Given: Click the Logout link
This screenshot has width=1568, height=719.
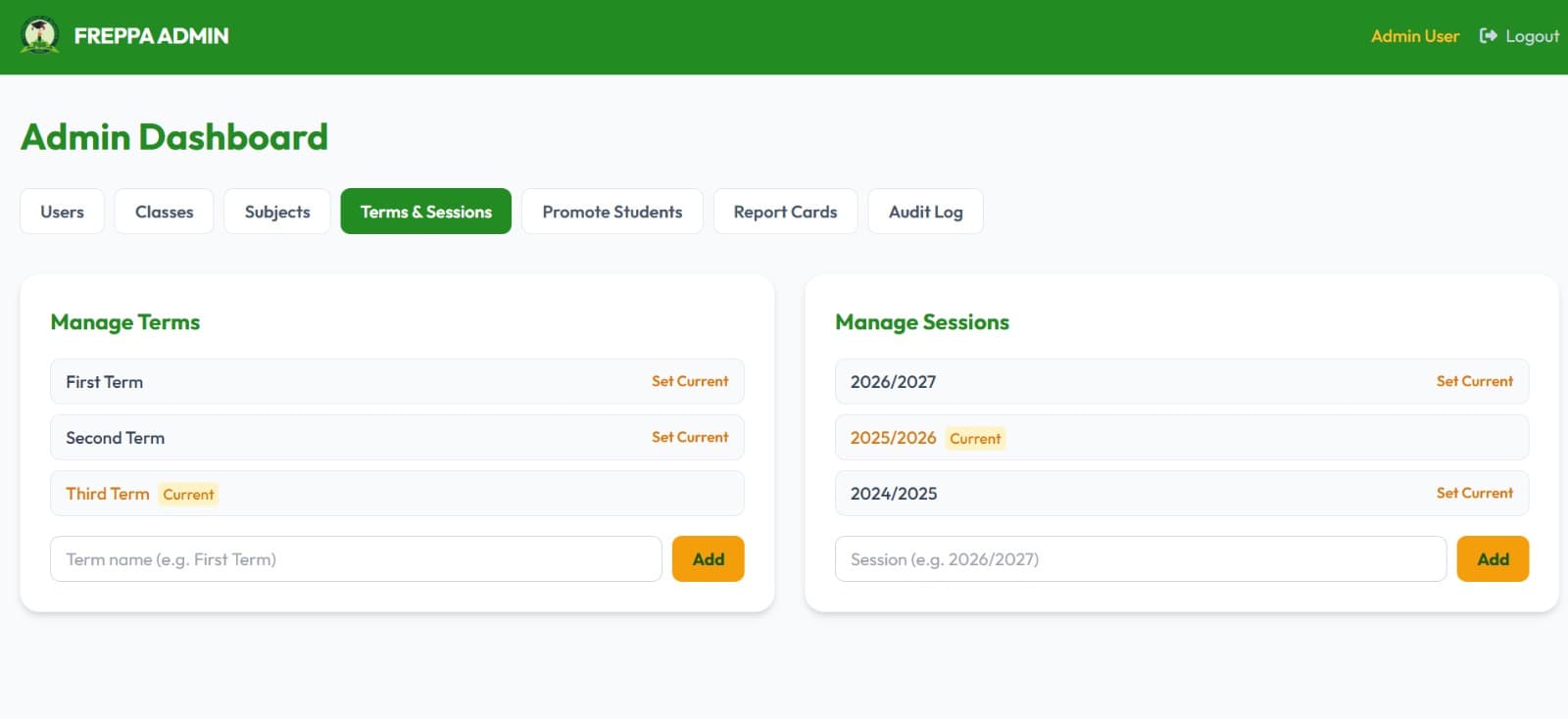Looking at the screenshot, I should click(x=1519, y=36).
